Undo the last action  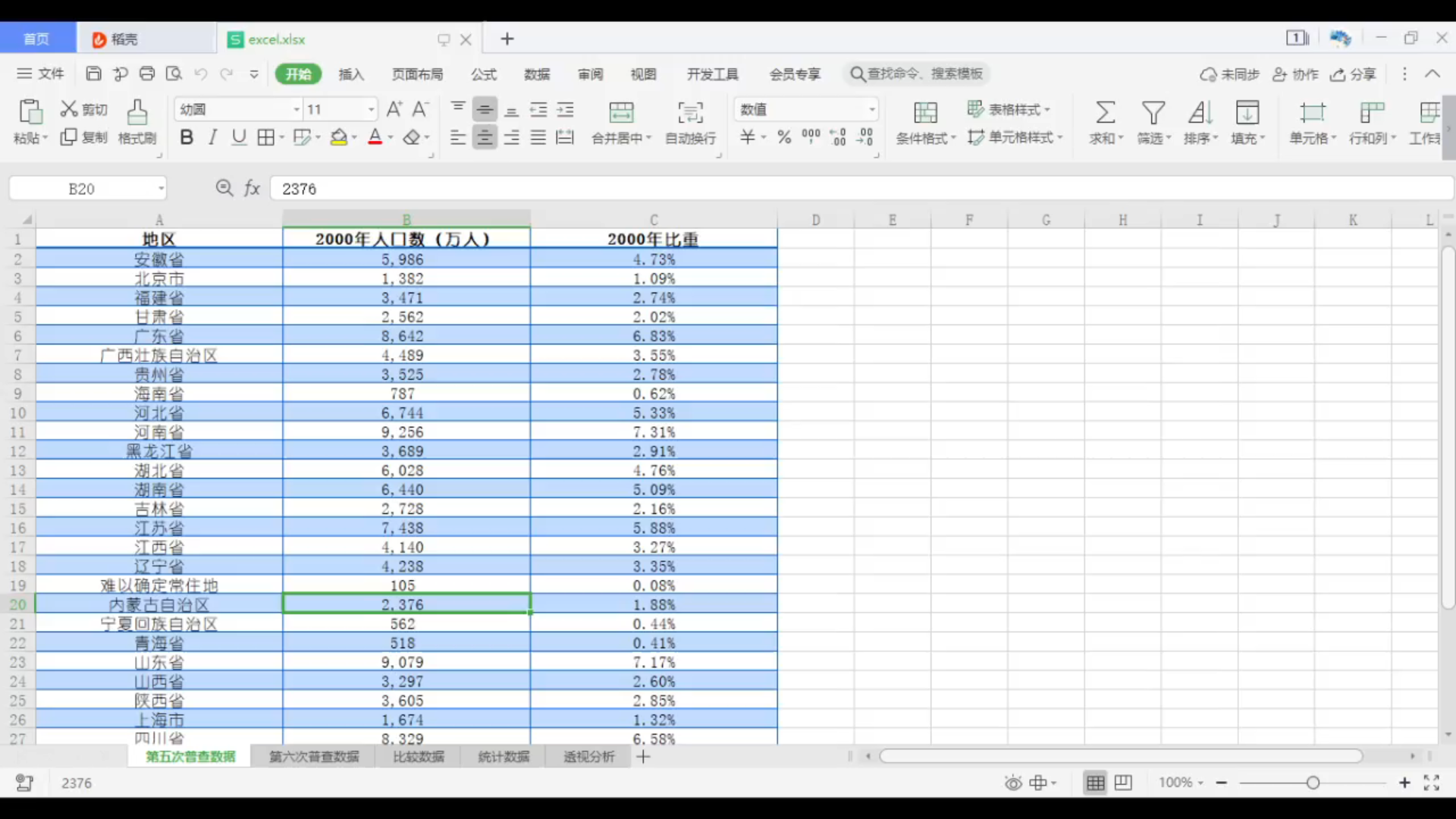click(x=201, y=74)
